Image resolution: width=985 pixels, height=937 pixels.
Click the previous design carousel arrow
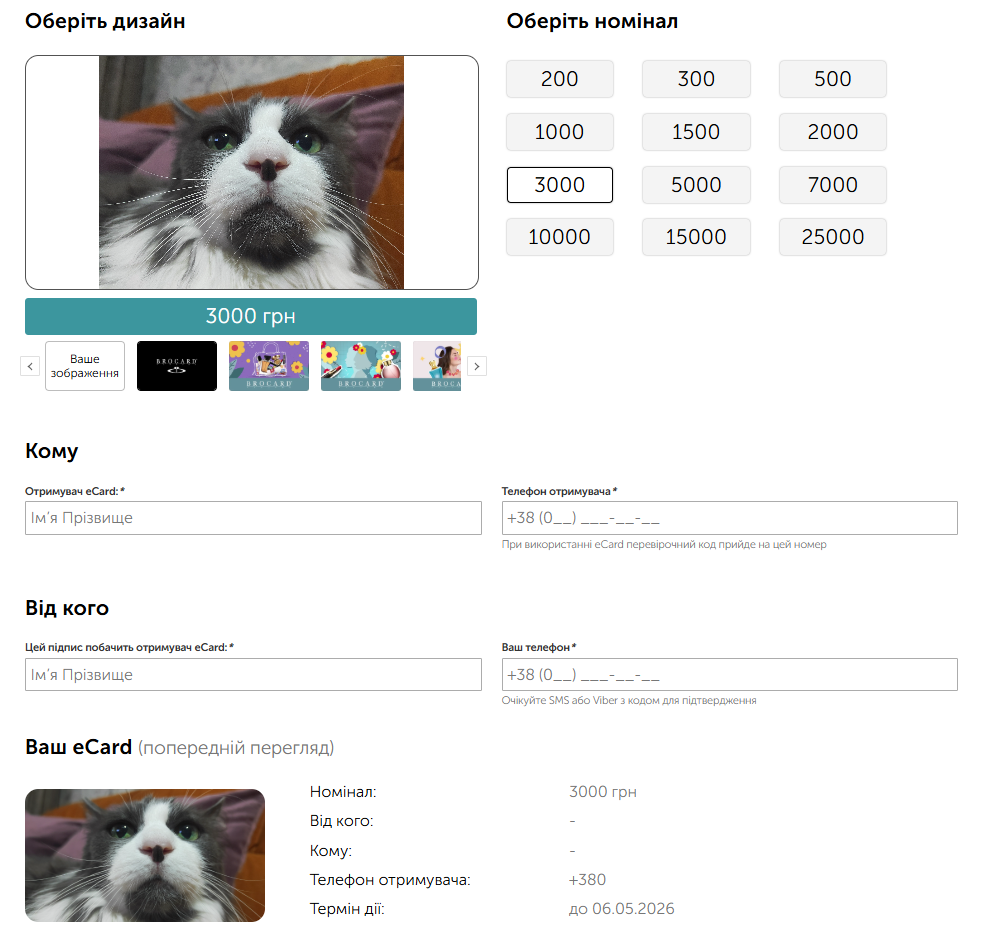[30, 366]
